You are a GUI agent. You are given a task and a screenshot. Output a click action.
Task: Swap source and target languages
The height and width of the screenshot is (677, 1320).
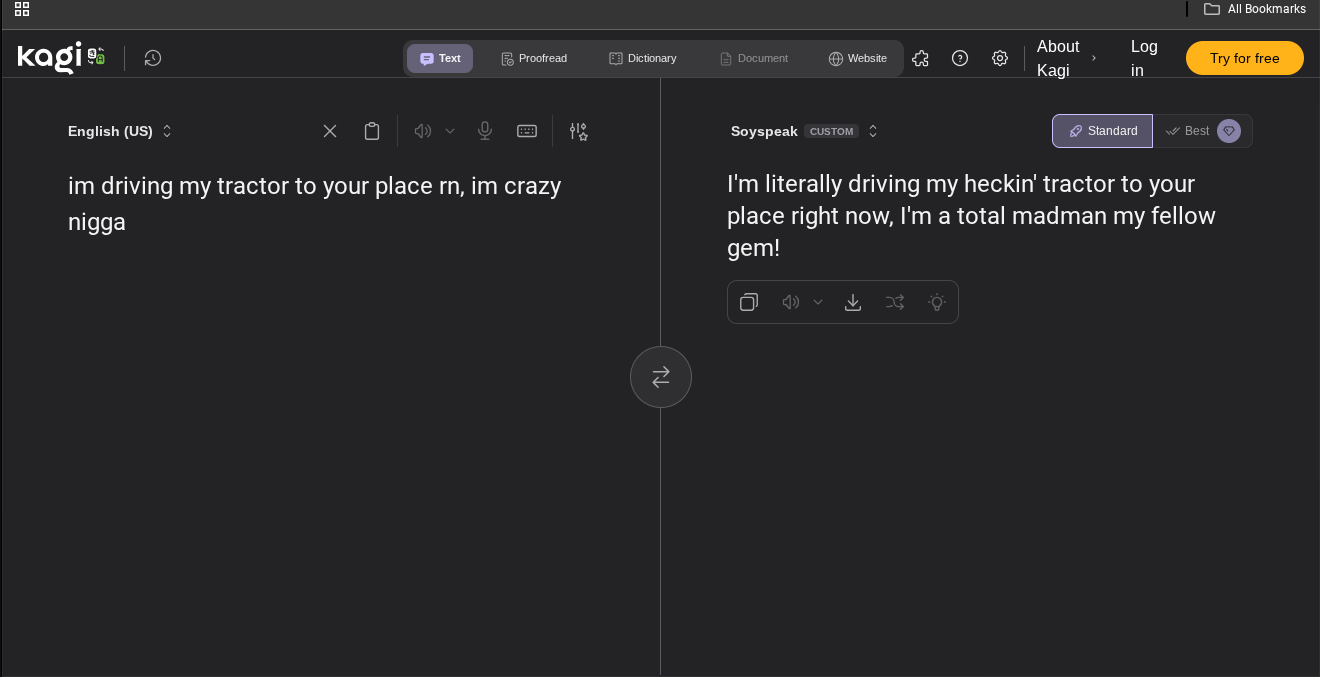click(661, 377)
